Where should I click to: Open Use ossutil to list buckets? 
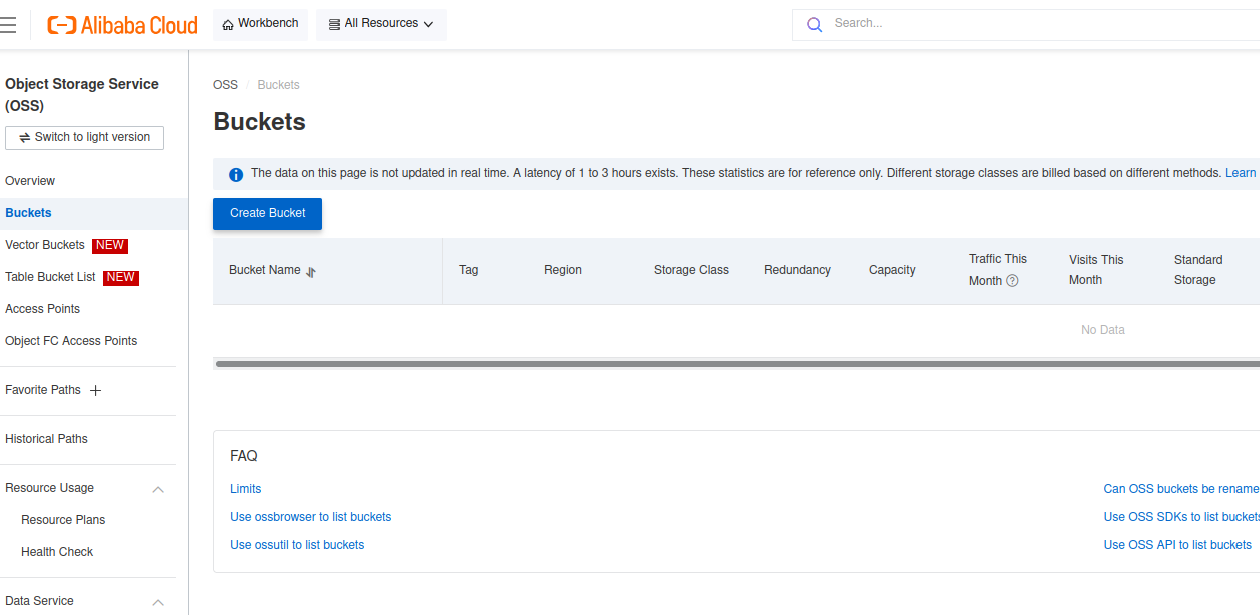[x=297, y=545]
